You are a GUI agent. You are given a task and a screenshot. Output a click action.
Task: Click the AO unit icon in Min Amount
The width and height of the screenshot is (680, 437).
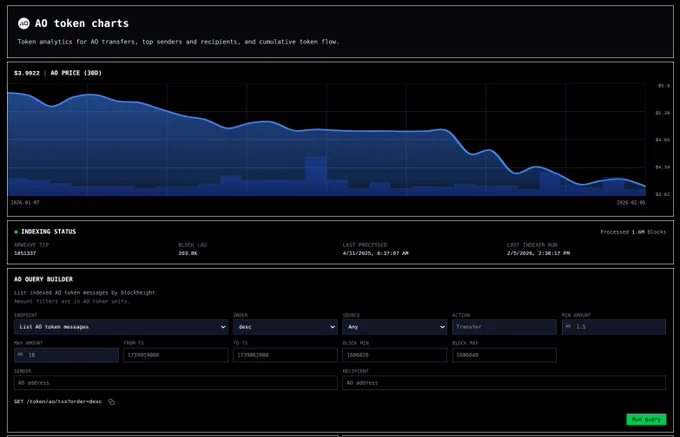[x=568, y=326]
